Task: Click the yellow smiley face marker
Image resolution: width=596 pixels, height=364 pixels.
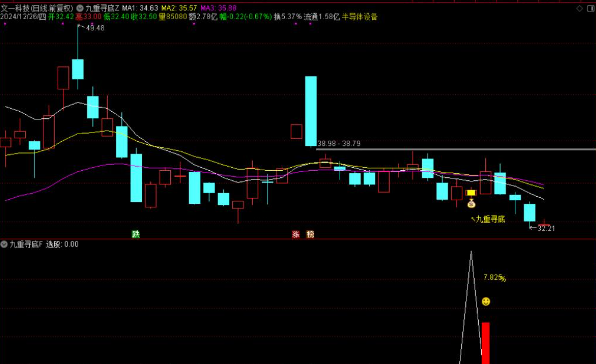Action: (486, 302)
